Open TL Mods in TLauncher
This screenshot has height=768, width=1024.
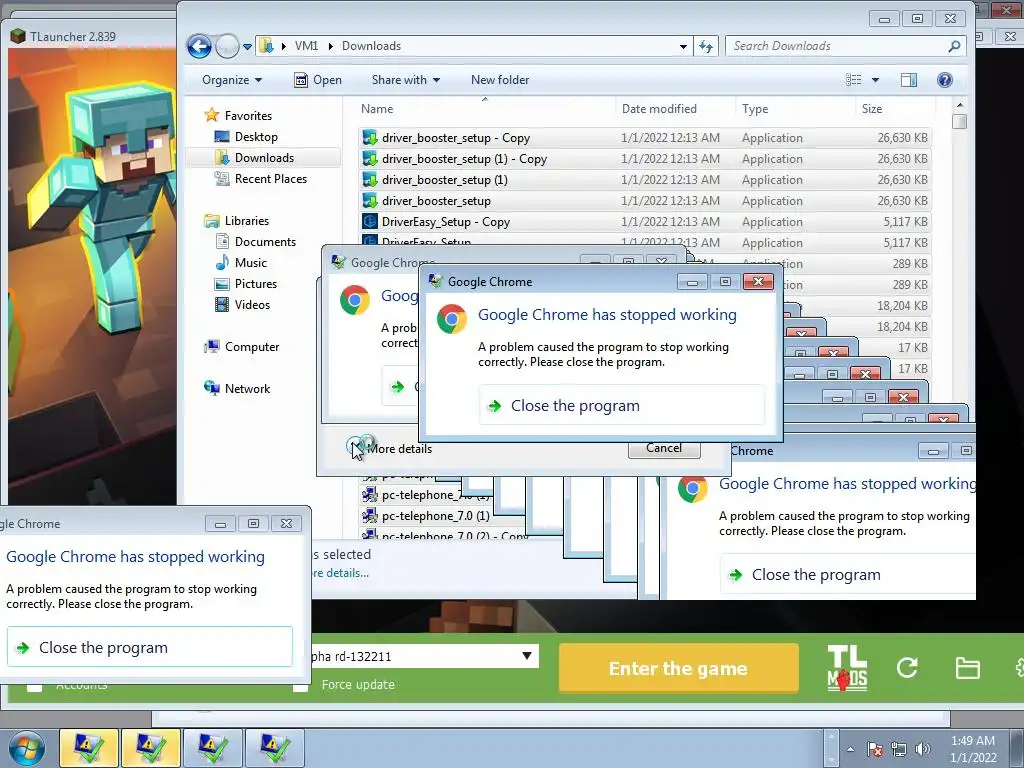point(847,668)
